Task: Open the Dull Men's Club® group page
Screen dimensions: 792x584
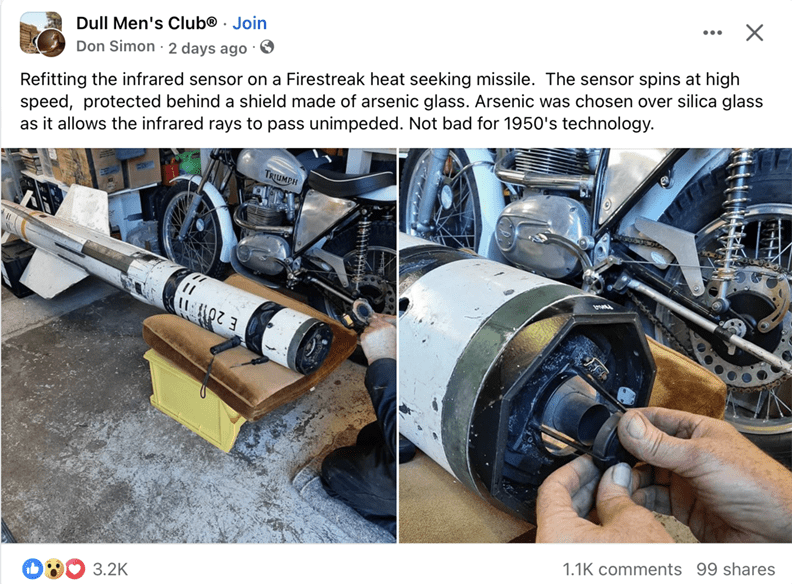Action: [x=146, y=23]
